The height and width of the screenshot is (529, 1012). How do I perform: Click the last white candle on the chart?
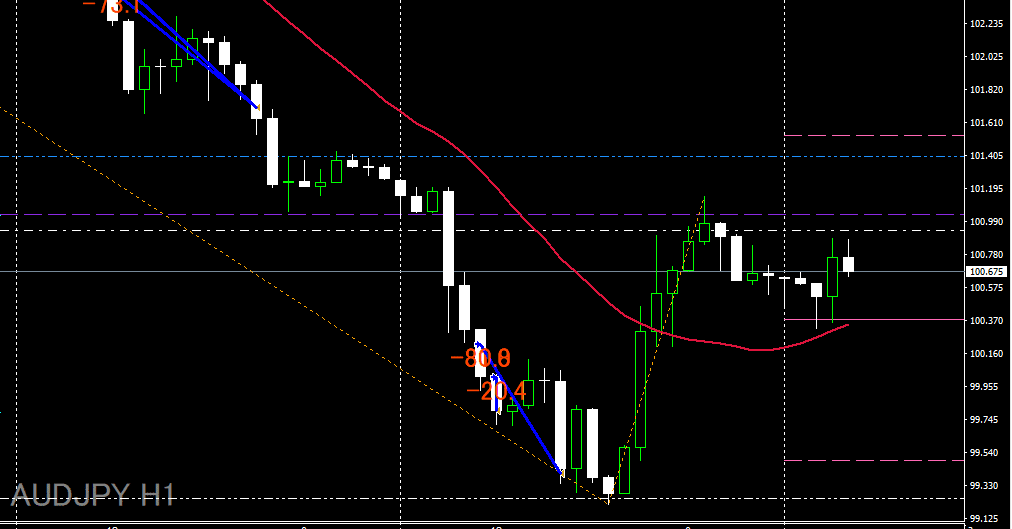tap(848, 264)
